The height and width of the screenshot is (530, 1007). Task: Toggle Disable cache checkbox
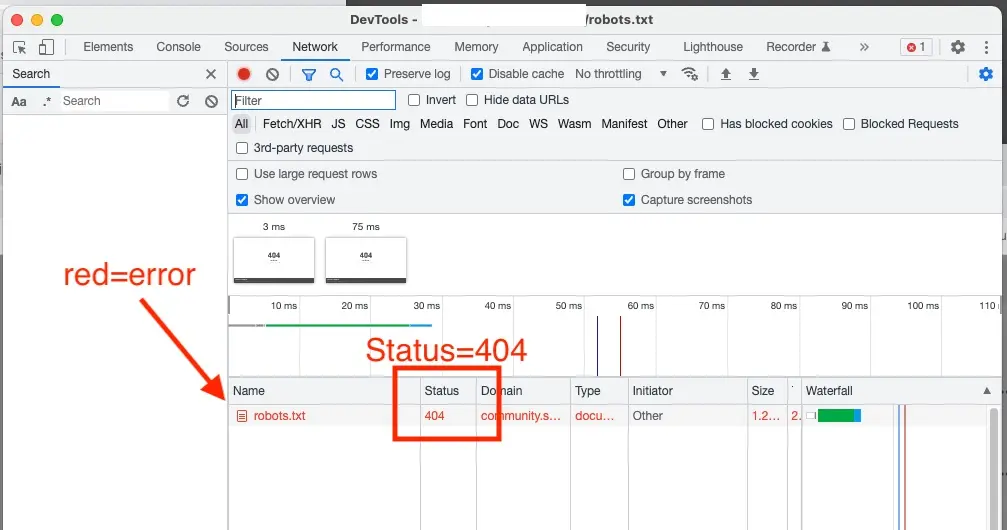click(477, 74)
